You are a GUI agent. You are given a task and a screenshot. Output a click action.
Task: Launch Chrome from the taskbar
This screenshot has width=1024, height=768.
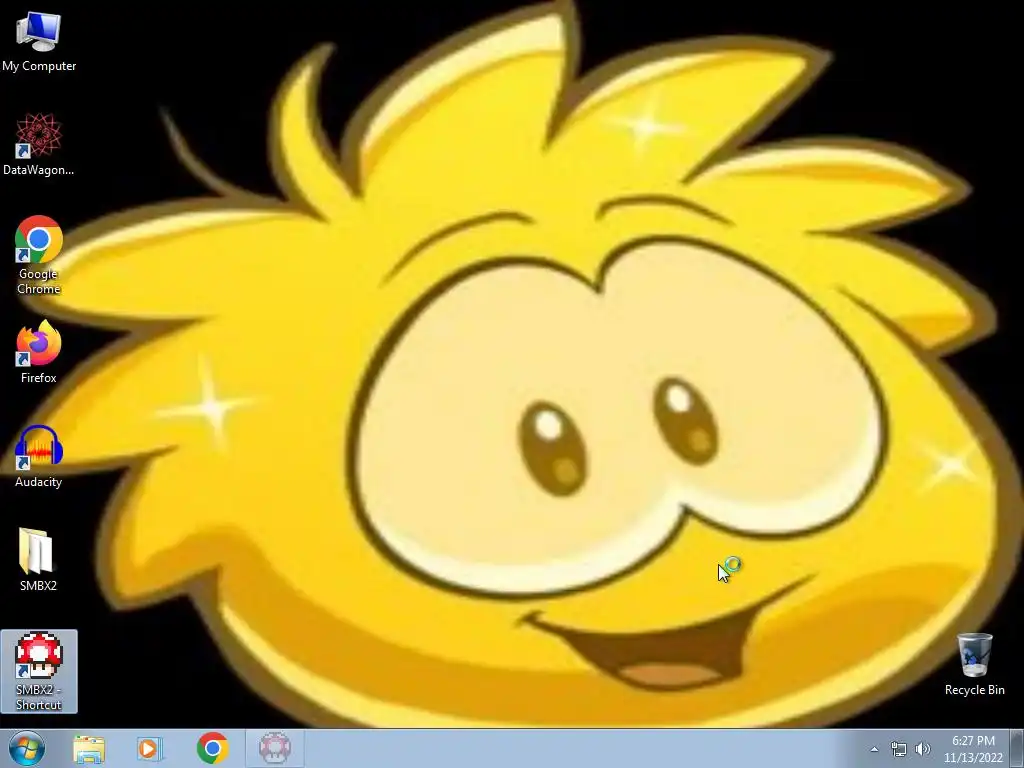click(x=212, y=748)
